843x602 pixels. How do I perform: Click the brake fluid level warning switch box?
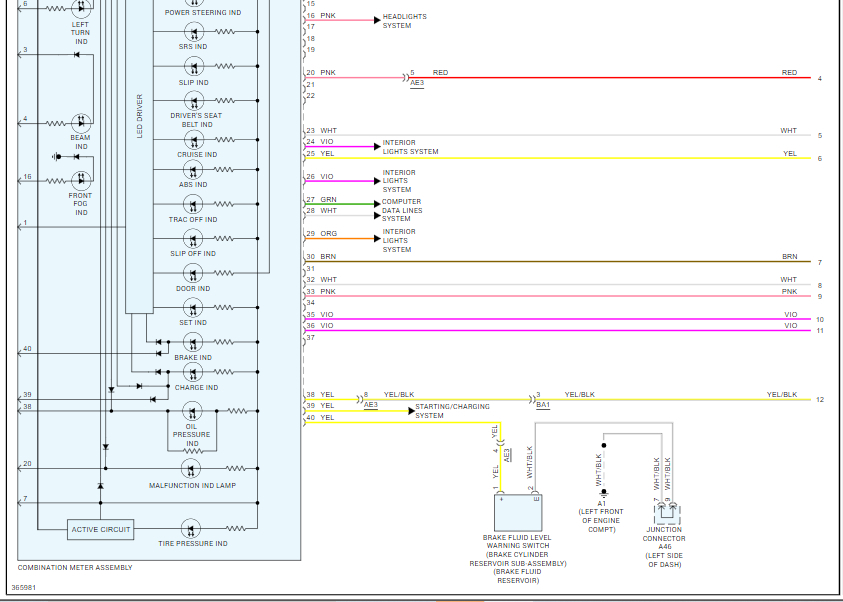pyautogui.click(x=518, y=512)
